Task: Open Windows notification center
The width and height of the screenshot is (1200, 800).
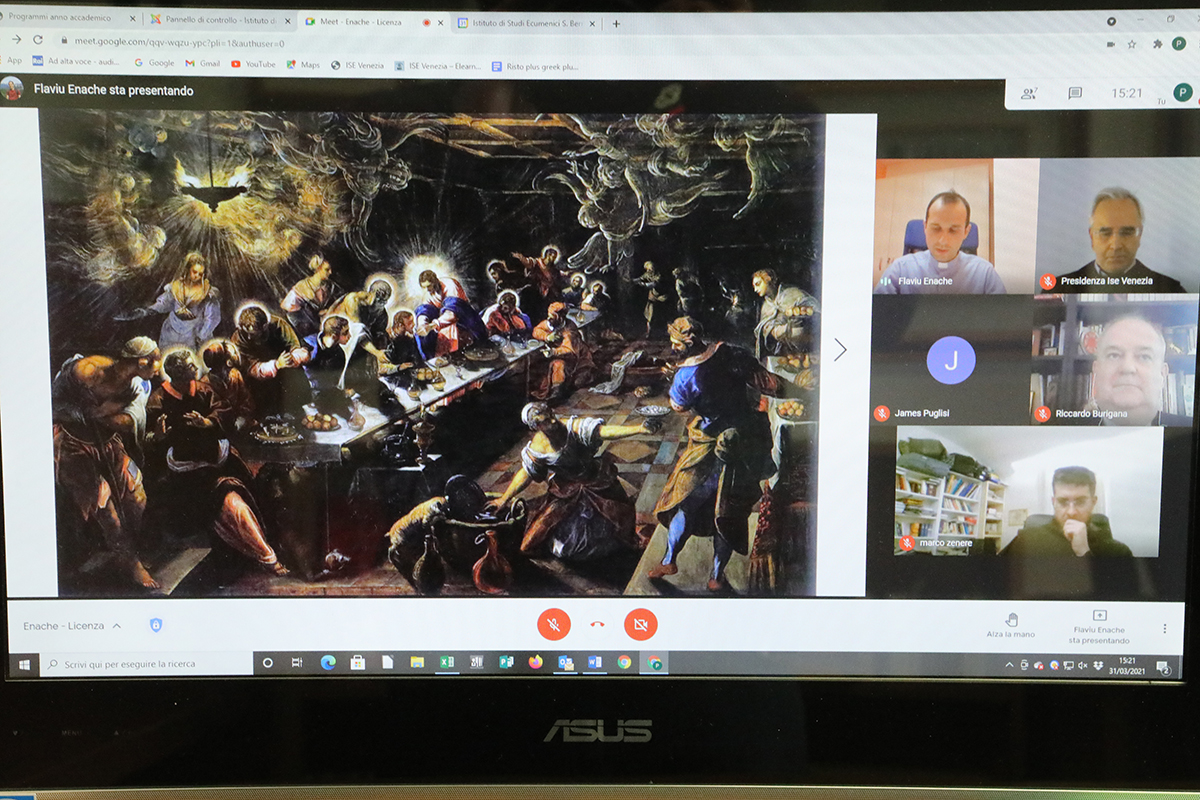Action: tap(1164, 667)
